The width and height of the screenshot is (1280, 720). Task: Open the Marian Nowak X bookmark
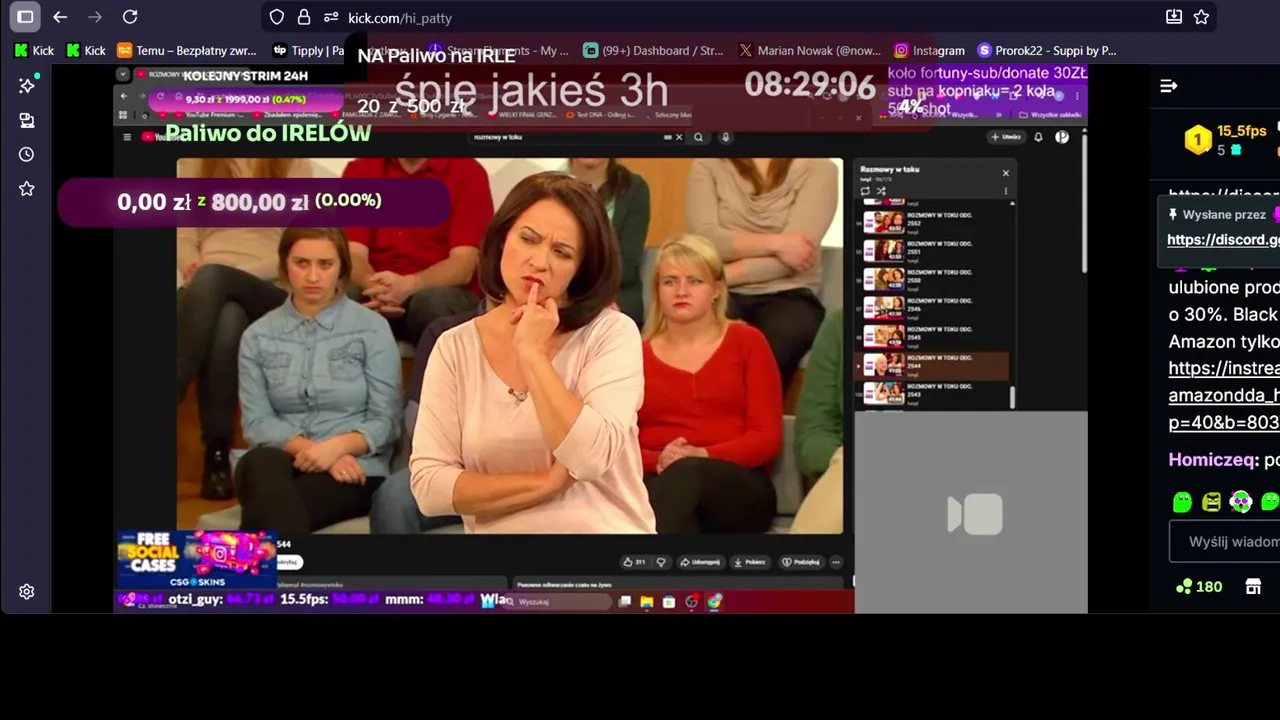click(810, 50)
